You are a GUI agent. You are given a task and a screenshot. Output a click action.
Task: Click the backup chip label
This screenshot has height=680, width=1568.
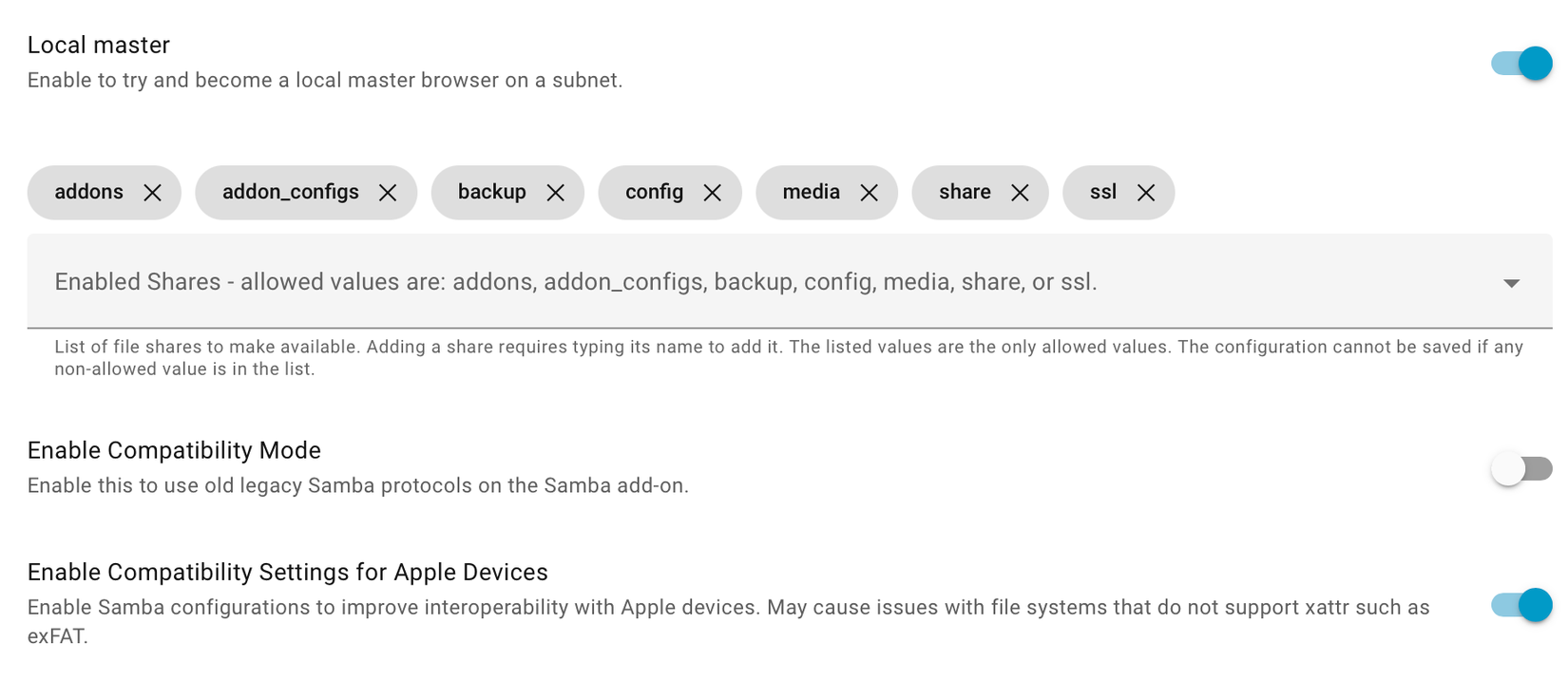point(491,192)
